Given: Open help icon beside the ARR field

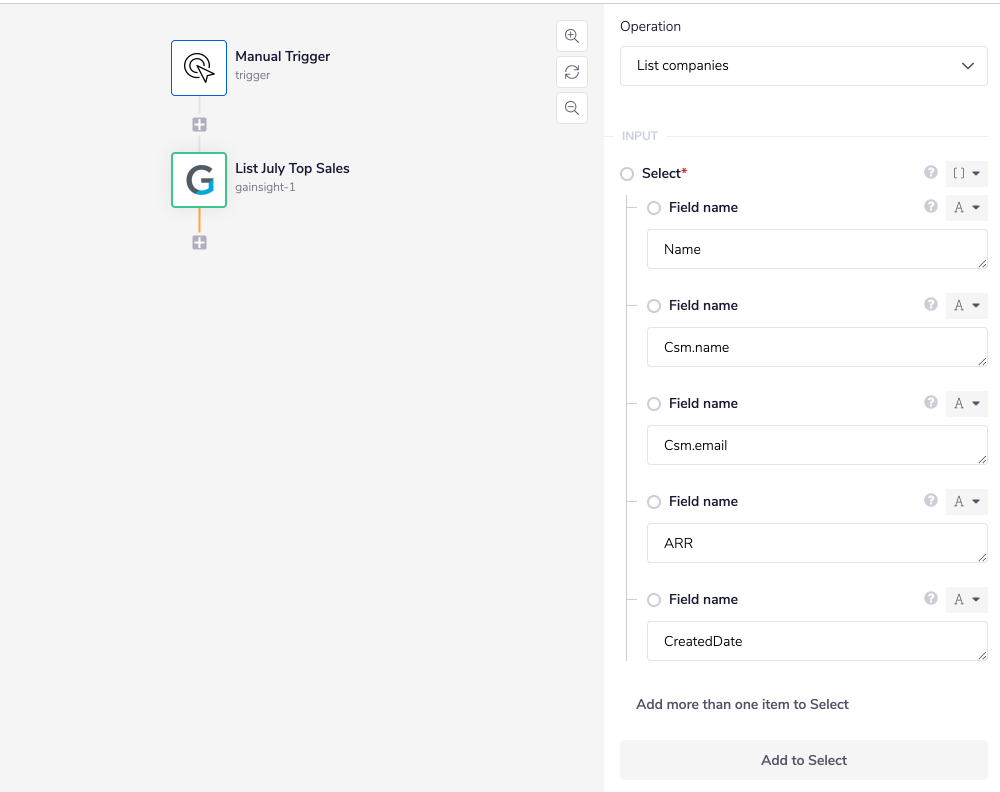Looking at the screenshot, I should point(930,501).
